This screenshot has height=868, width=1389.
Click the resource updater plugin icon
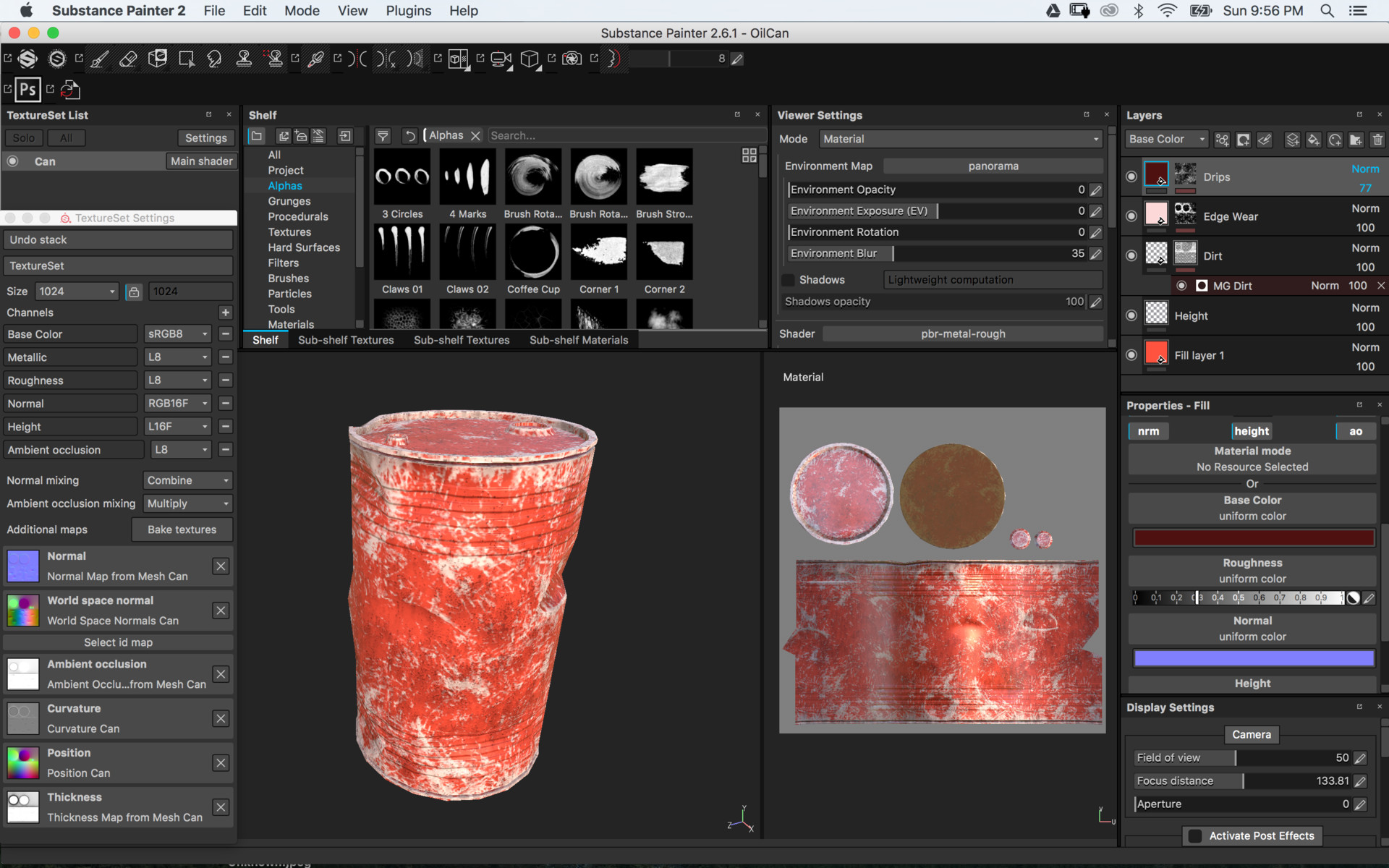pos(70,90)
